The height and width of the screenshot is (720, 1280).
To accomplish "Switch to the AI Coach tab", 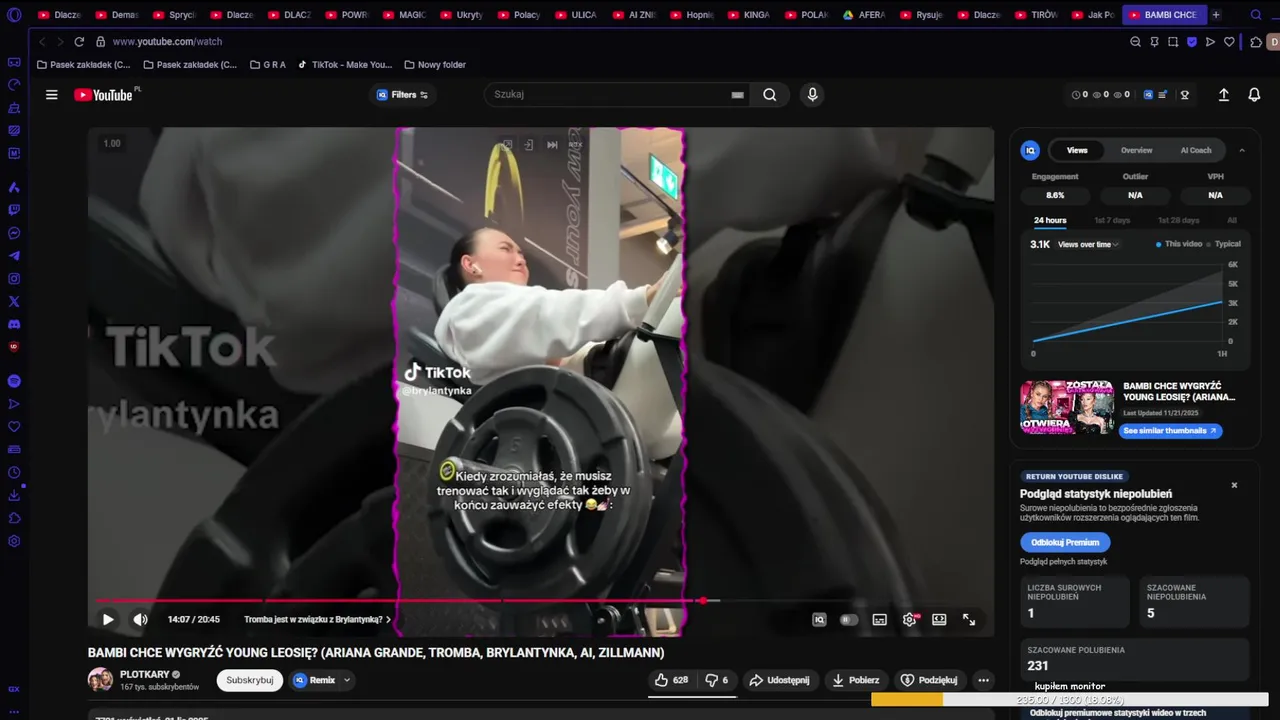I will (x=1196, y=150).
